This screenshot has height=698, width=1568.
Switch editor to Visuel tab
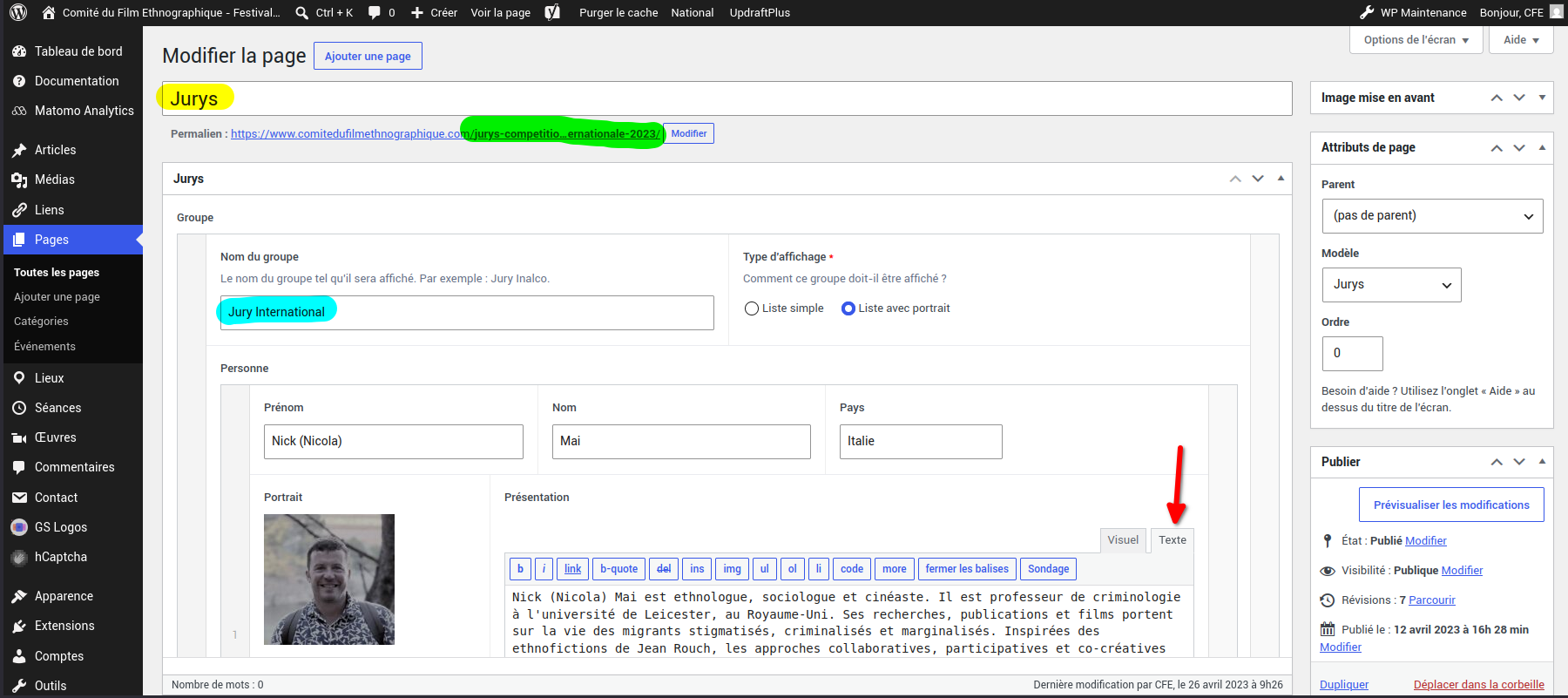(x=1123, y=540)
